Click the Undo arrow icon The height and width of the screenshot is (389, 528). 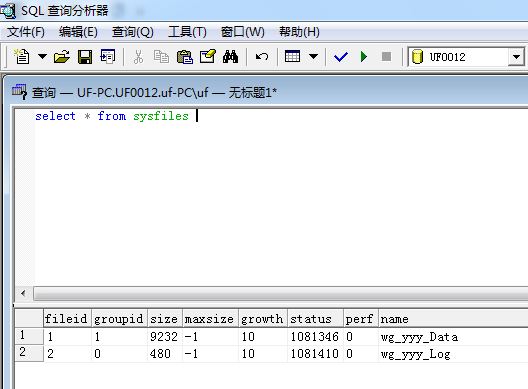262,56
